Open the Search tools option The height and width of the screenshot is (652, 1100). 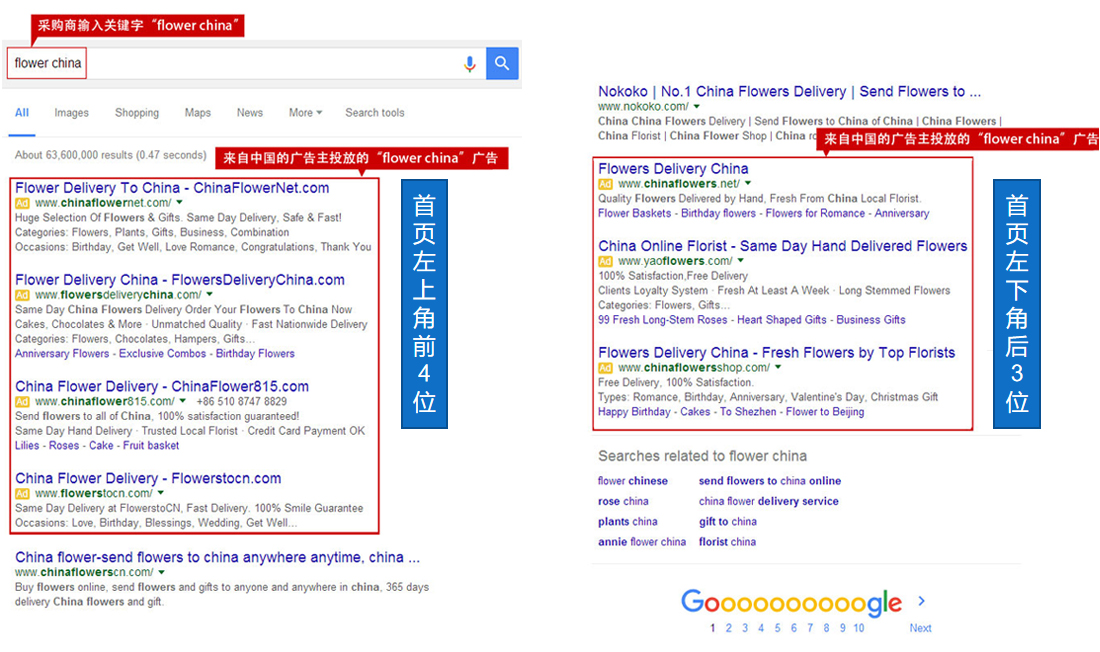coord(375,113)
